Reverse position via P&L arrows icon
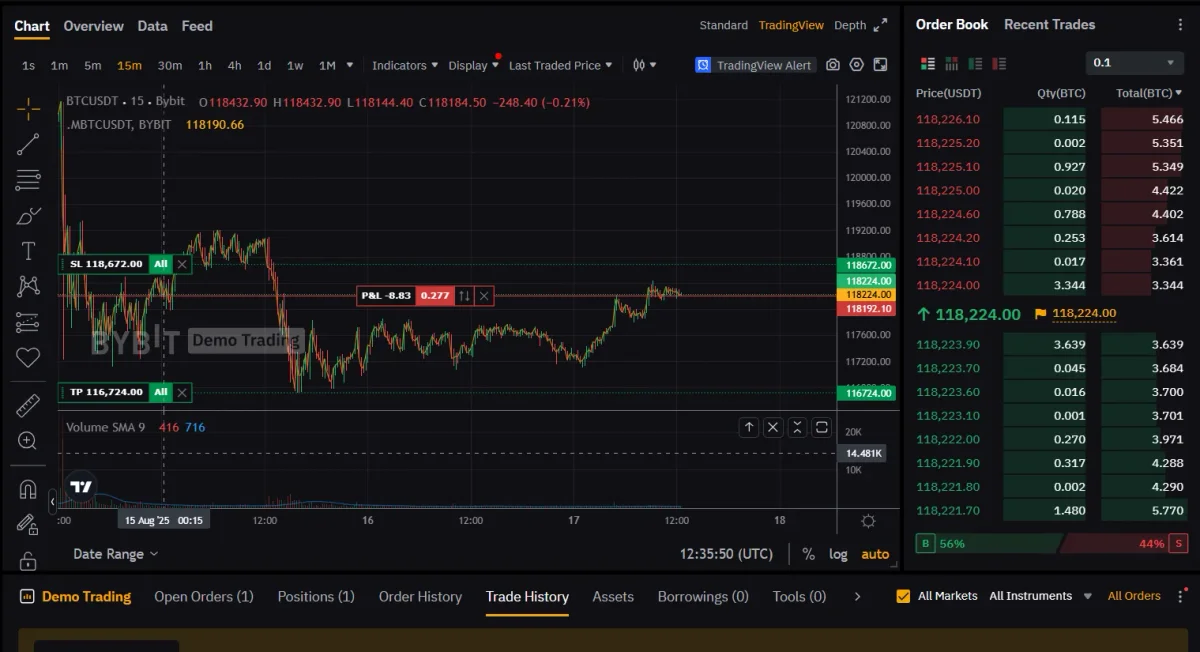Viewport: 1200px width, 652px height. tap(464, 296)
